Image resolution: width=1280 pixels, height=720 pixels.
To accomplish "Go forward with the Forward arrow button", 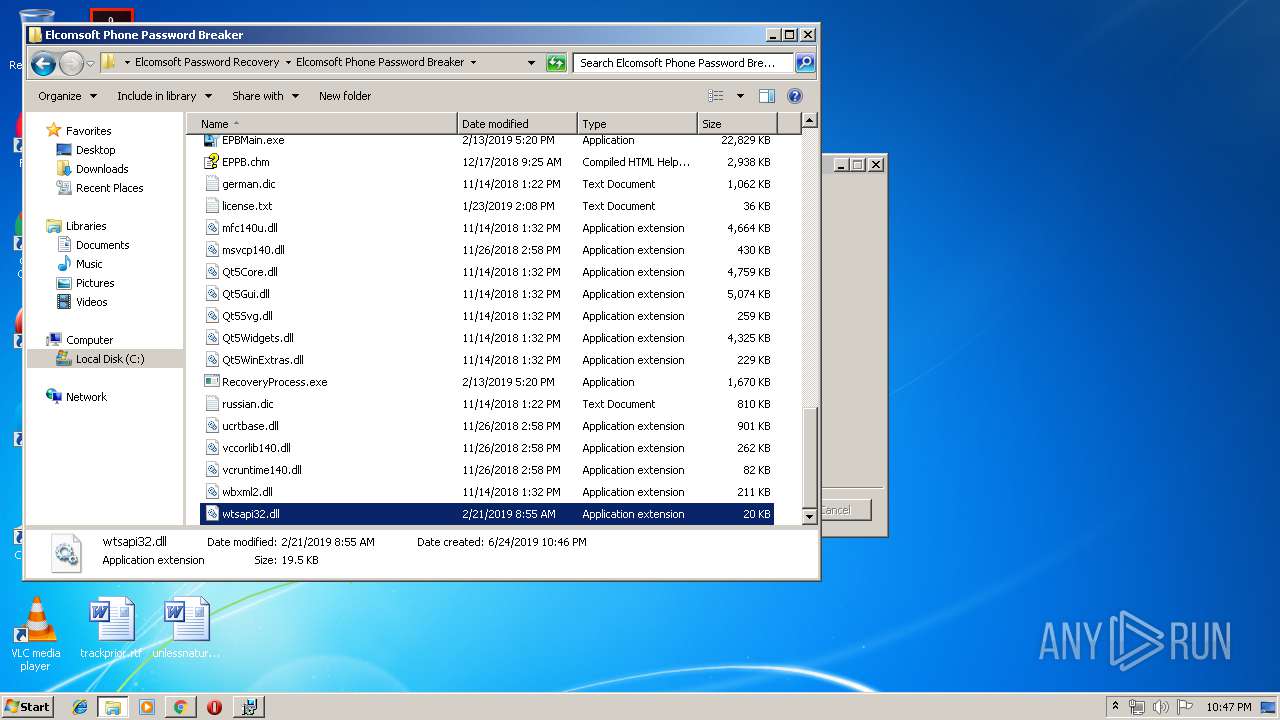I will [71, 64].
